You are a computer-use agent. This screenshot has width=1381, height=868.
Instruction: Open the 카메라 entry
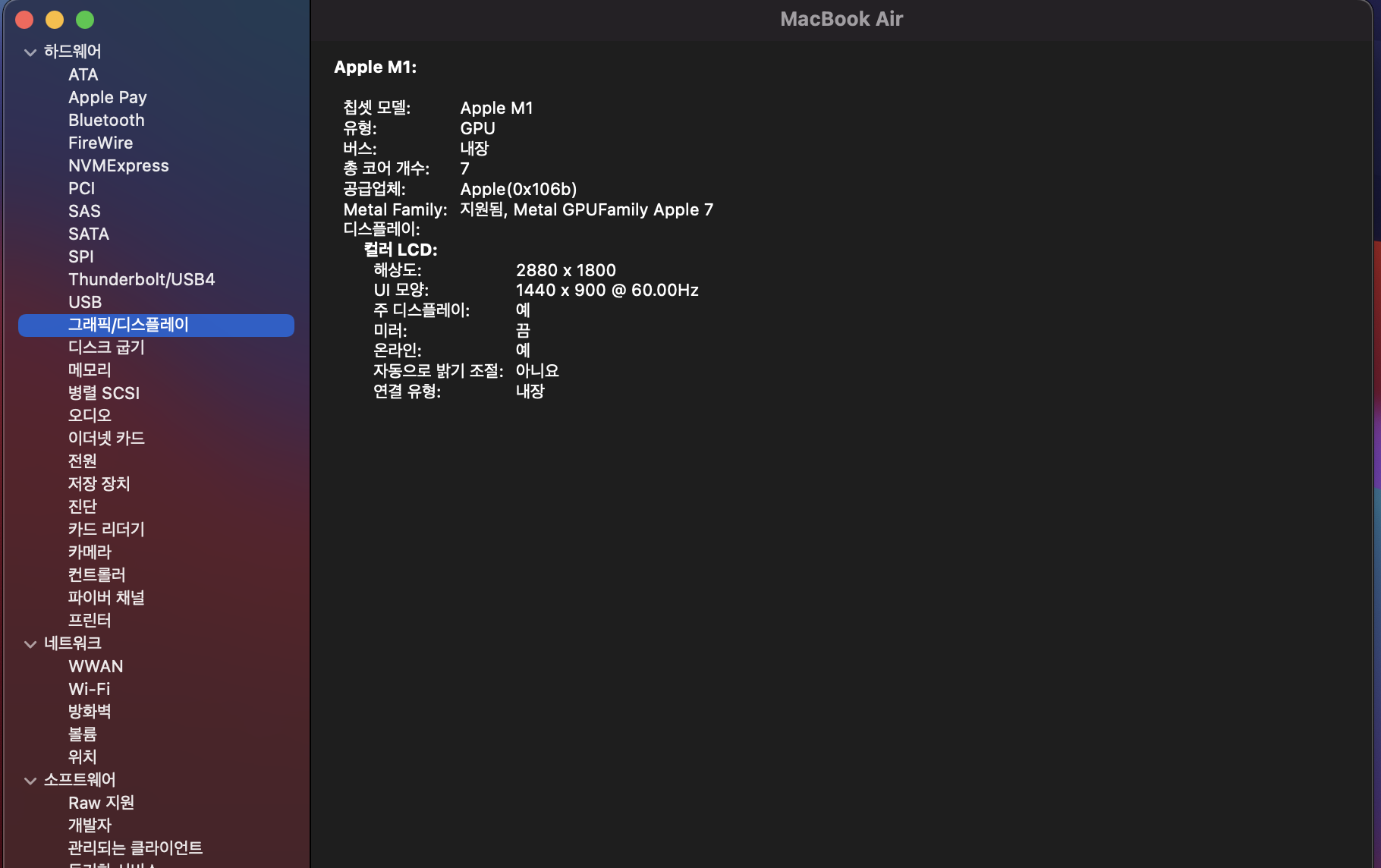[90, 552]
